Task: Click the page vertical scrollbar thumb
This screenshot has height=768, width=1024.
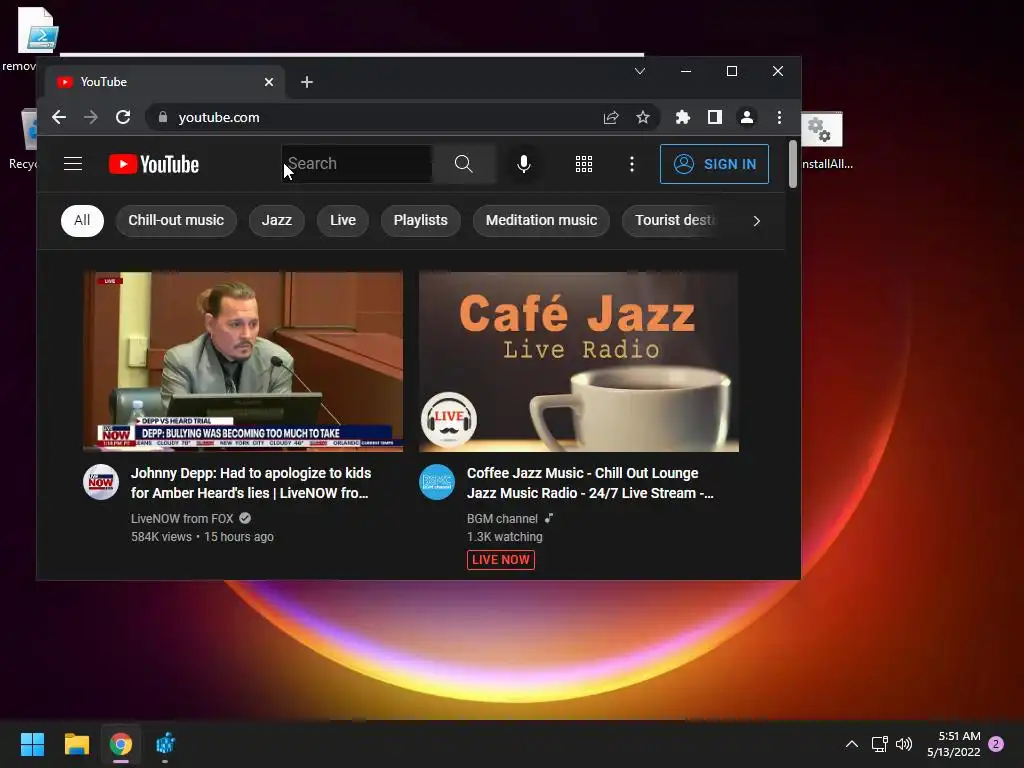Action: [792, 164]
